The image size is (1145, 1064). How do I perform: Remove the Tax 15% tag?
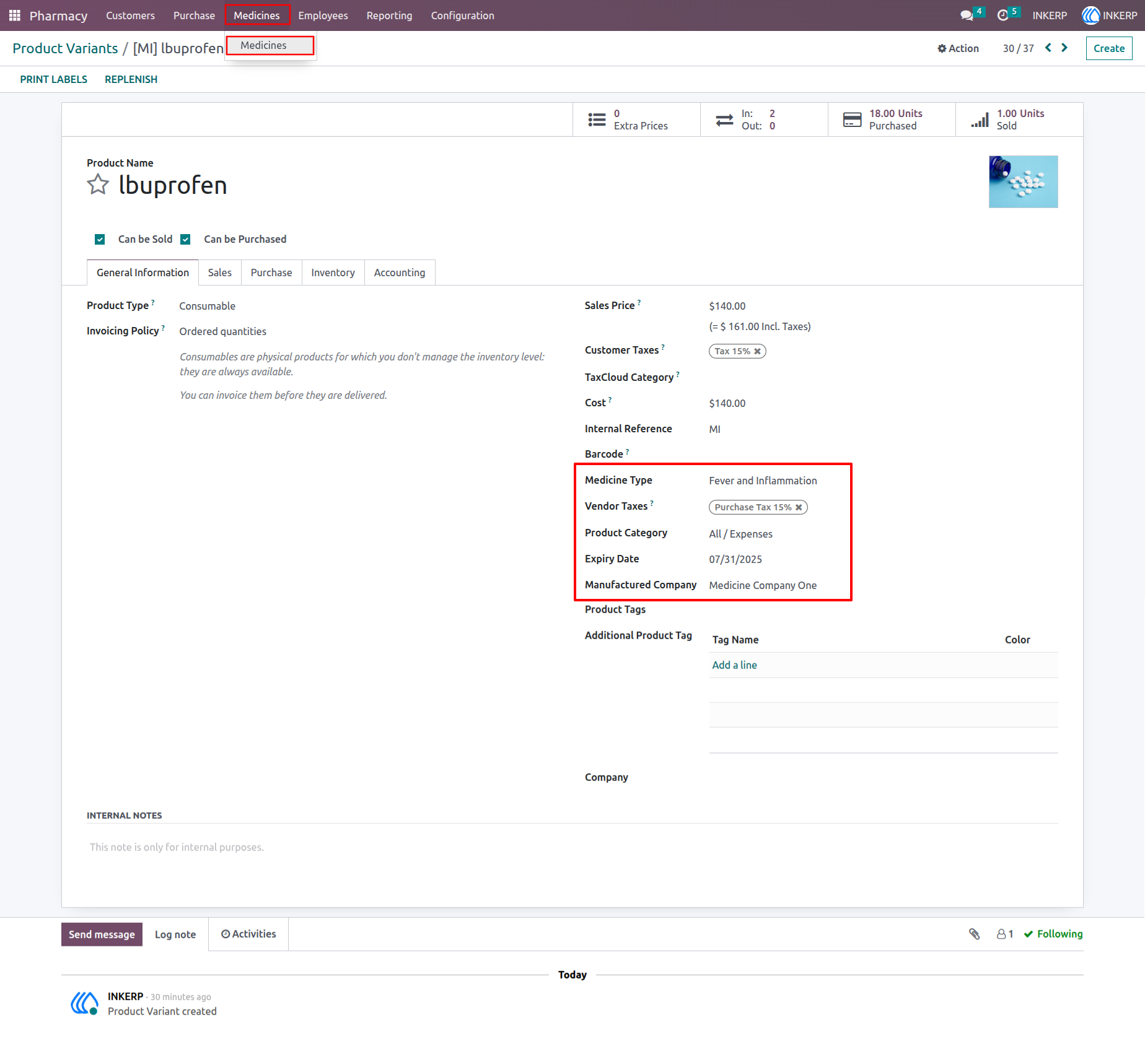pos(757,351)
